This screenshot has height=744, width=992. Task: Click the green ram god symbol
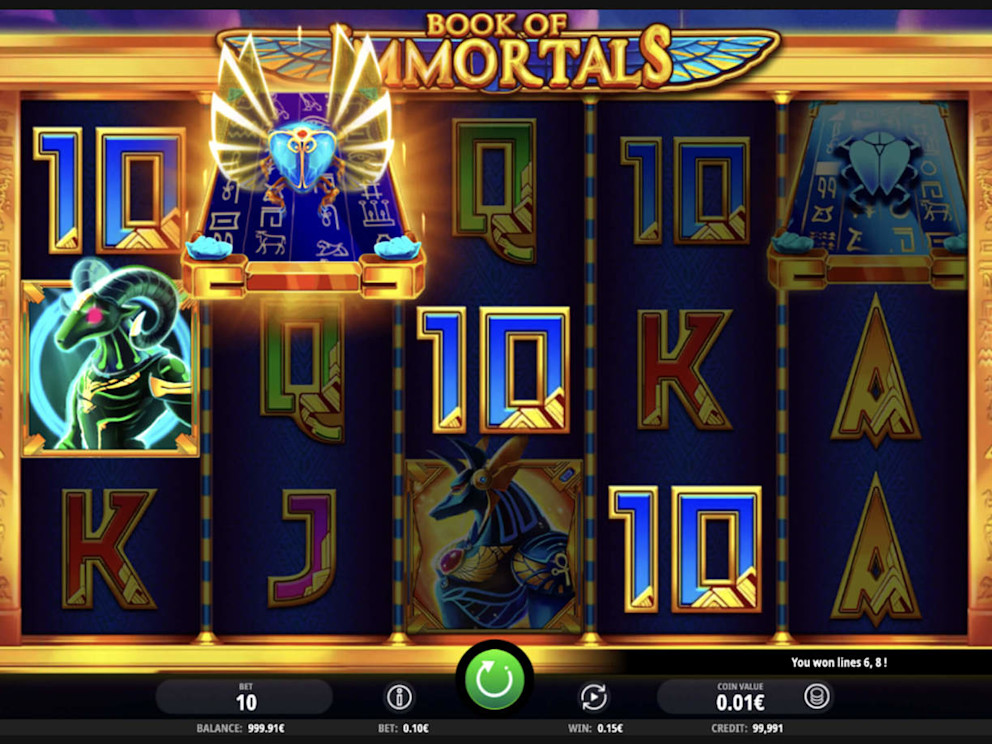(110, 361)
